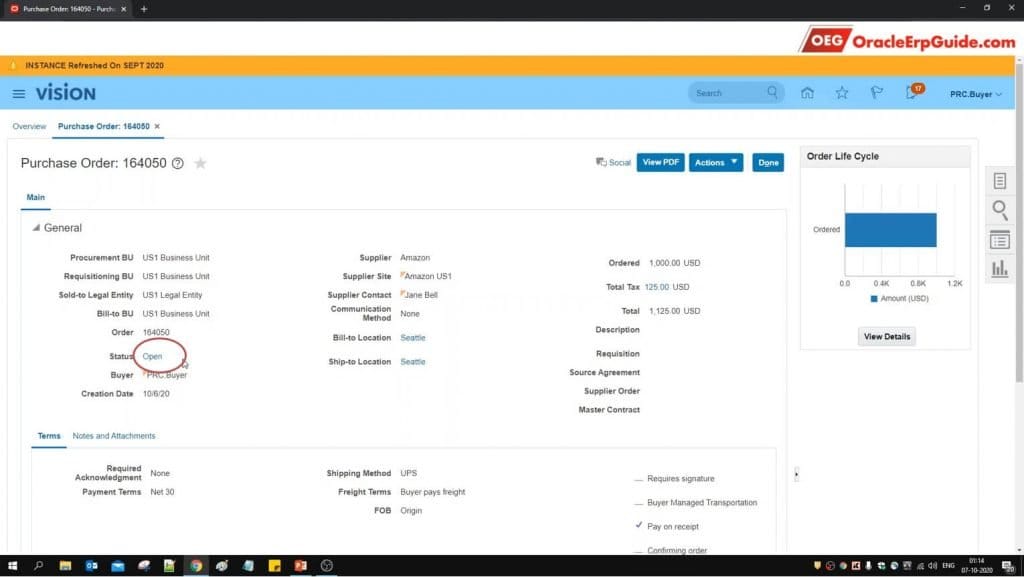Switch to the Notes and Attachments tab
Image resolution: width=1024 pixels, height=577 pixels.
[113, 436]
